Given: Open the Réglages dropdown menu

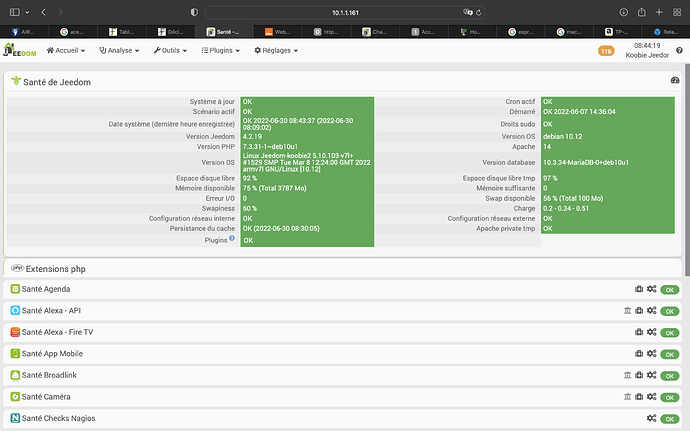Looking at the screenshot, I should coord(276,51).
